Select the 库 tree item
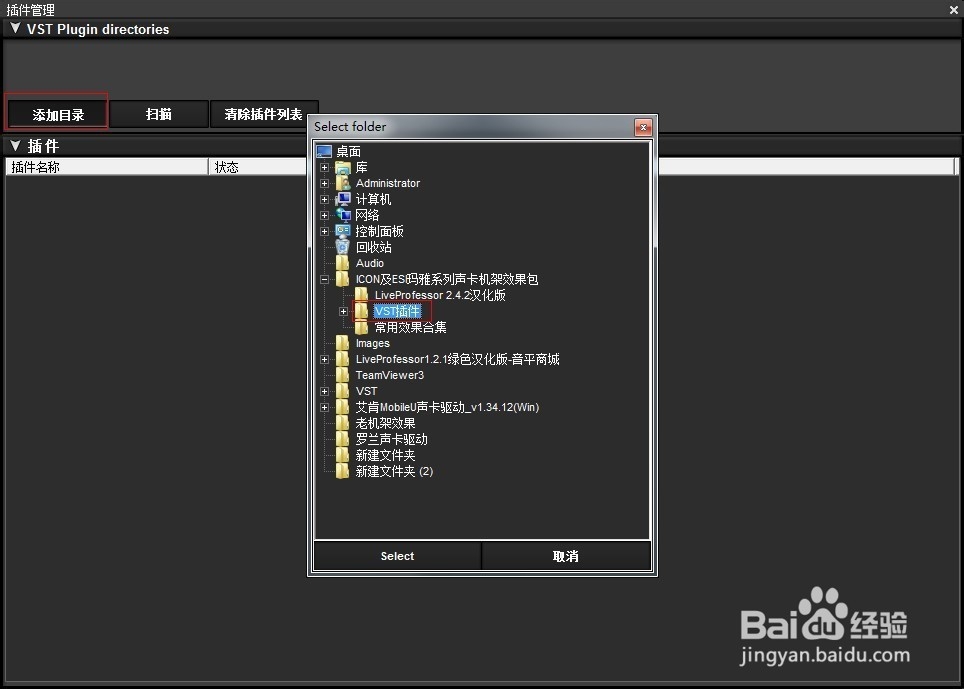Viewport: 964px width, 689px height. pyautogui.click(x=362, y=167)
